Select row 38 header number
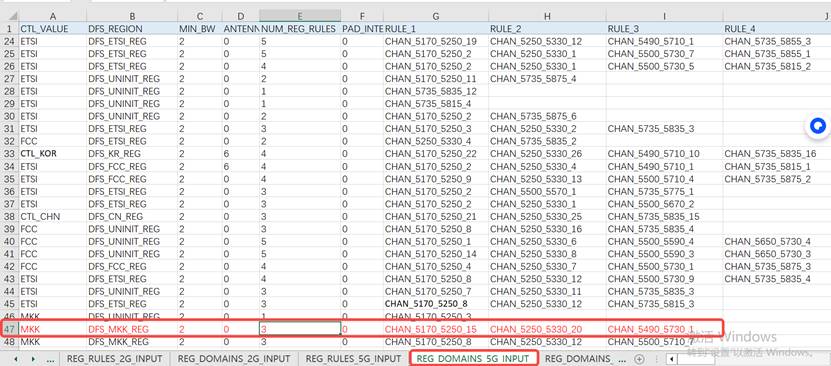The height and width of the screenshot is (366, 831). [9, 216]
